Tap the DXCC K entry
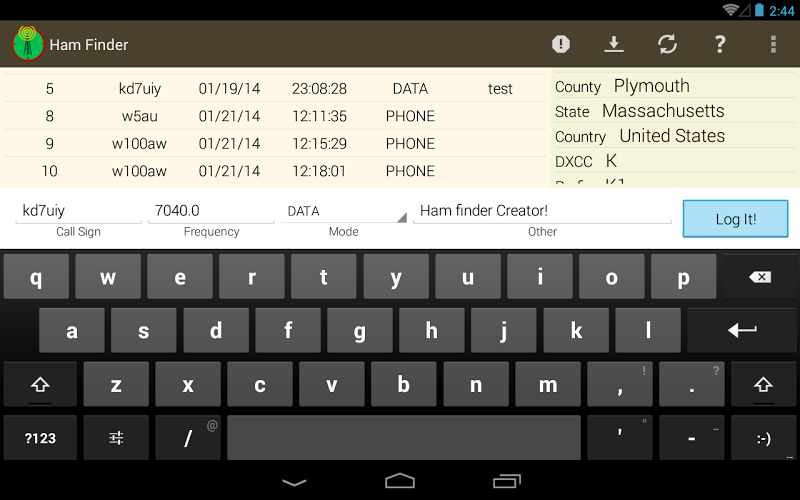 [675, 161]
